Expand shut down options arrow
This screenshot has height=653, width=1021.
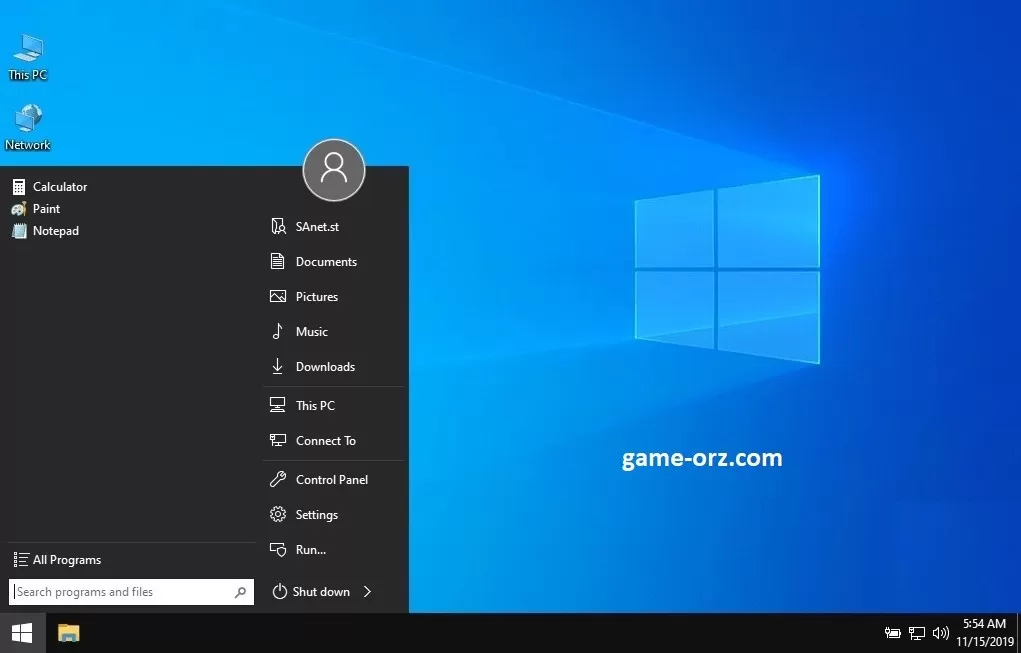368,592
